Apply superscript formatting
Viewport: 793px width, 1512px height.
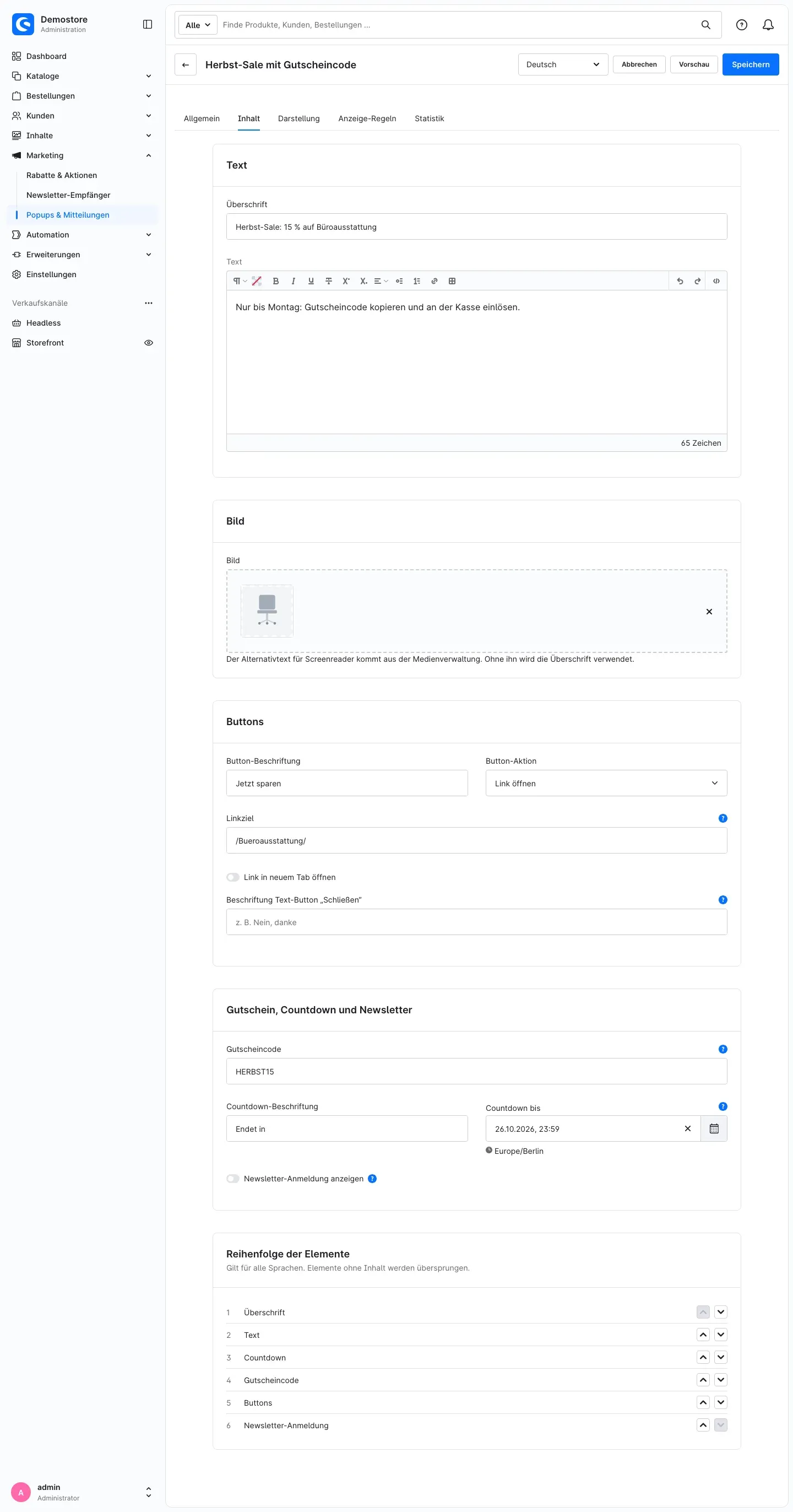coord(346,281)
